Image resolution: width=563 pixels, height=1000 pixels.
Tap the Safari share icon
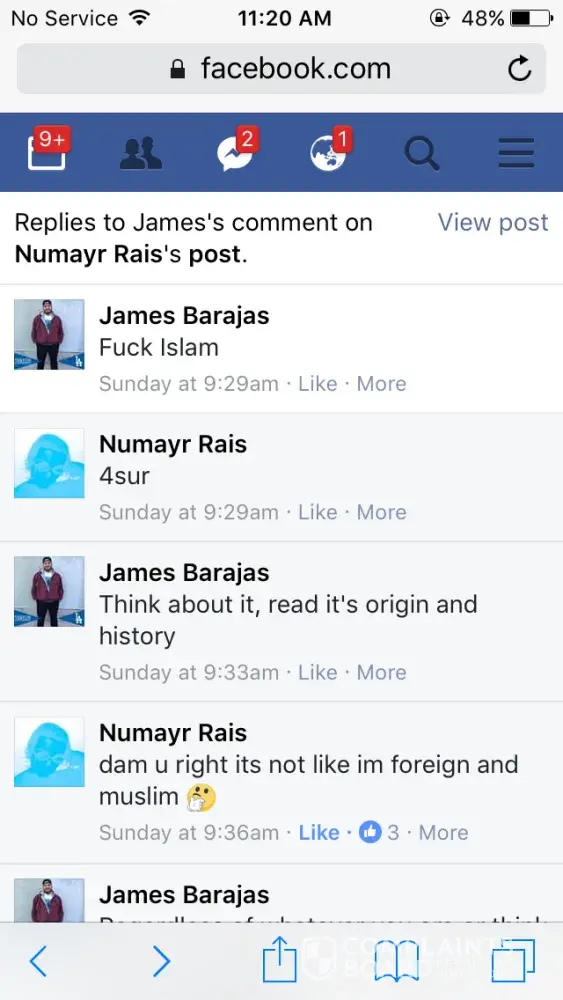[x=280, y=959]
